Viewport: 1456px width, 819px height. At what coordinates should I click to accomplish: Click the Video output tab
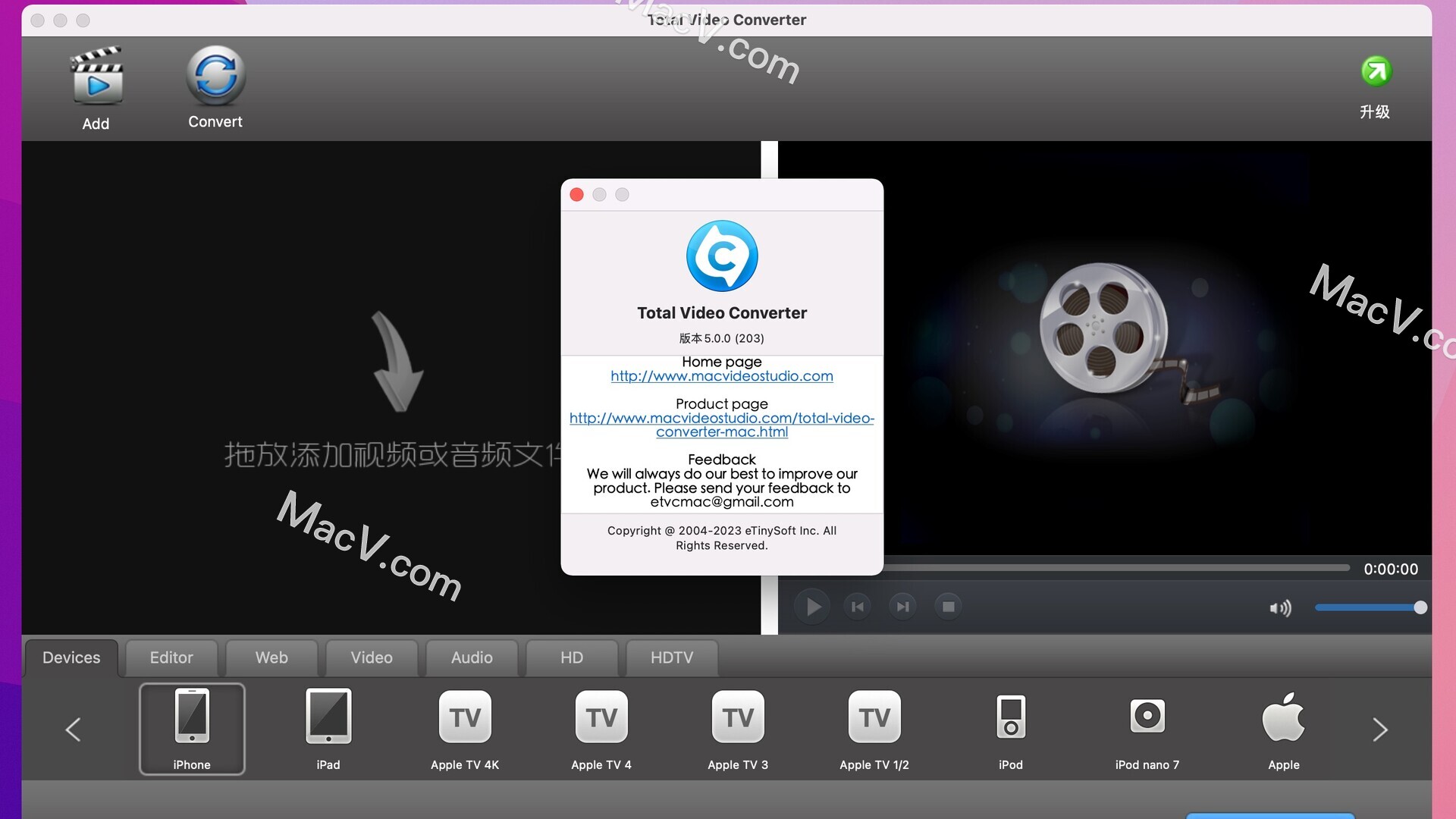pos(371,657)
